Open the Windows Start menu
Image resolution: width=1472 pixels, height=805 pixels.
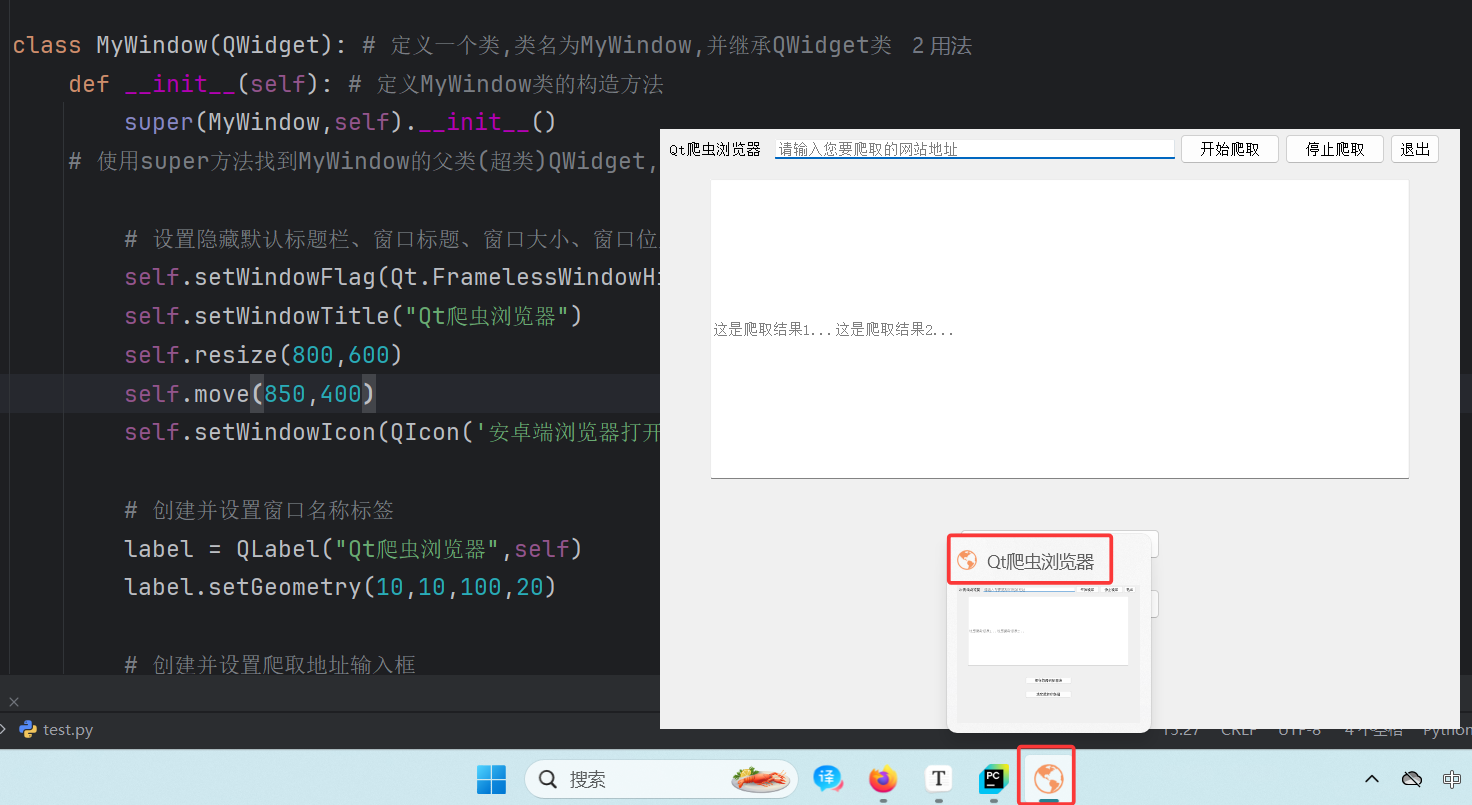click(491, 779)
